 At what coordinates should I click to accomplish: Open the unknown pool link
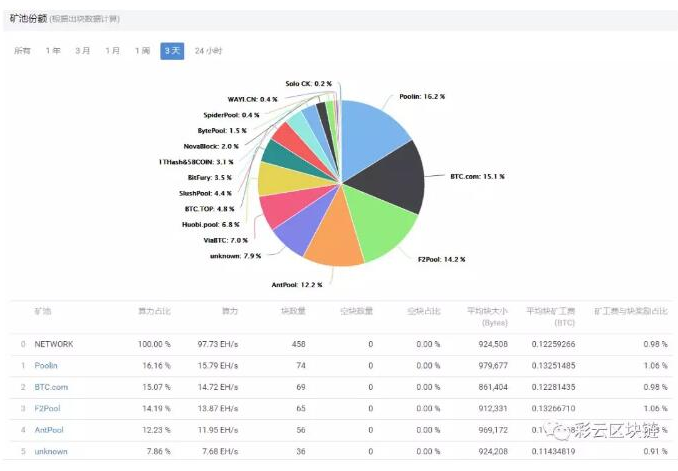[x=51, y=451]
